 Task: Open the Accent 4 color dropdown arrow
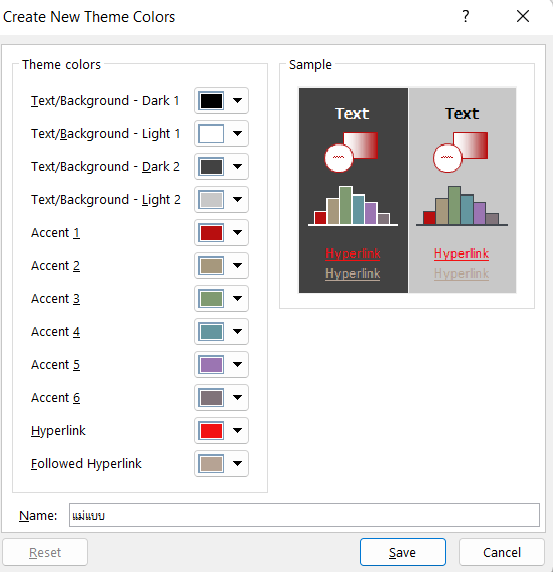tap(237, 332)
